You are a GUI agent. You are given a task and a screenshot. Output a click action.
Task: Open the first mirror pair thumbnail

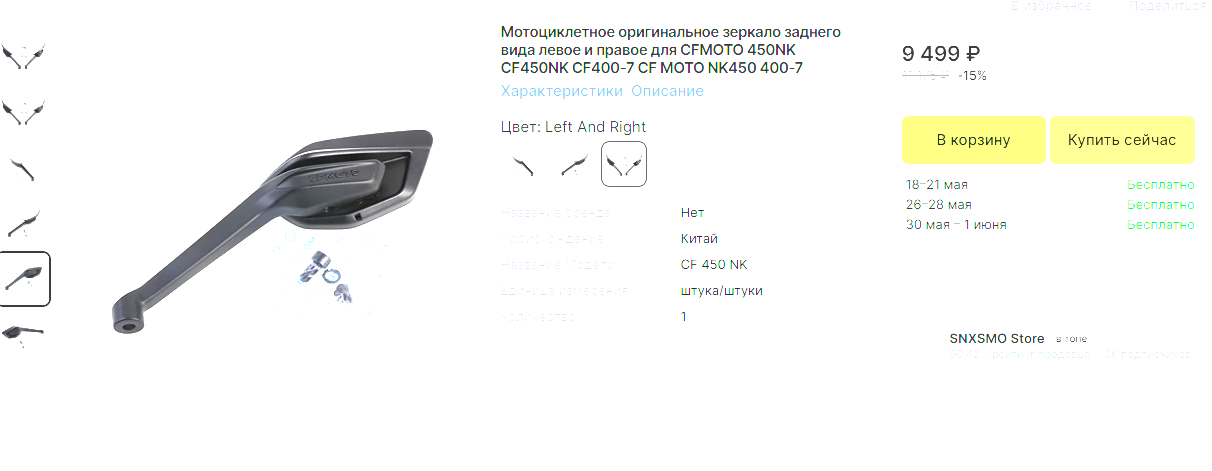click(x=24, y=56)
